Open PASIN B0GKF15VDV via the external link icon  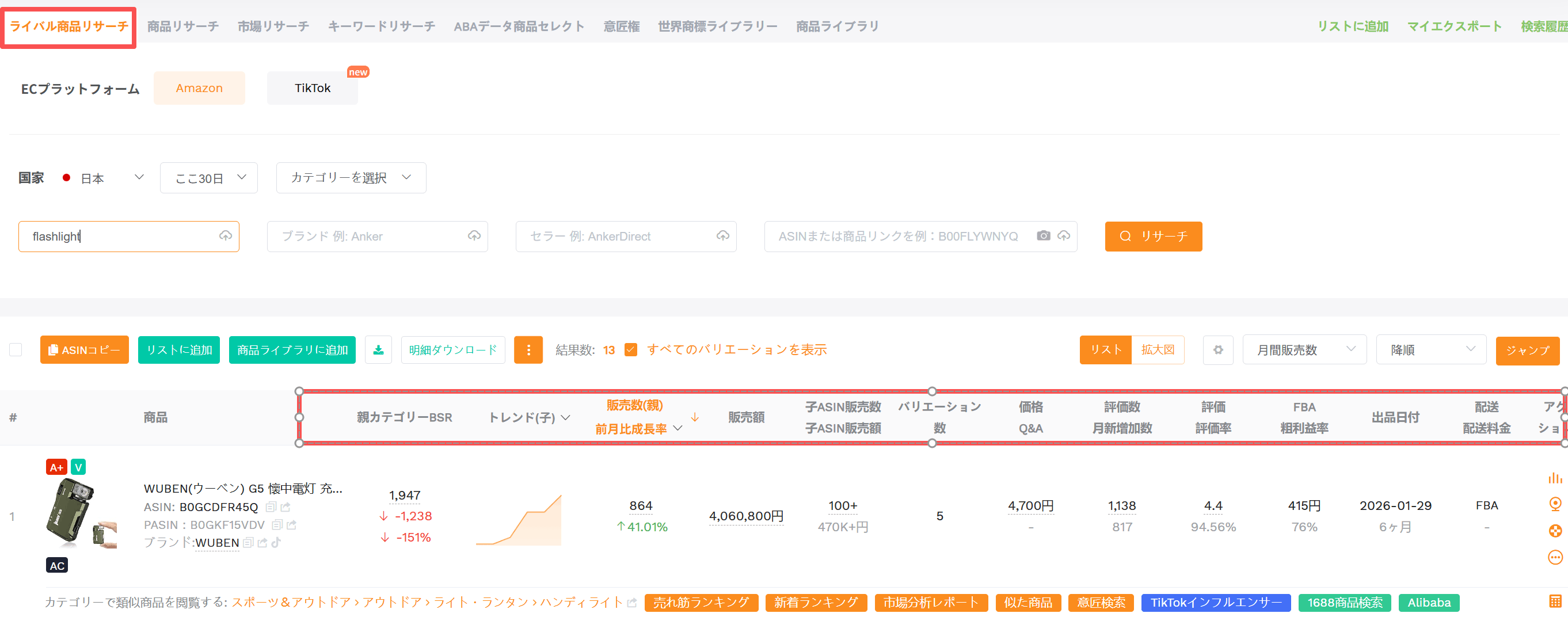click(292, 524)
